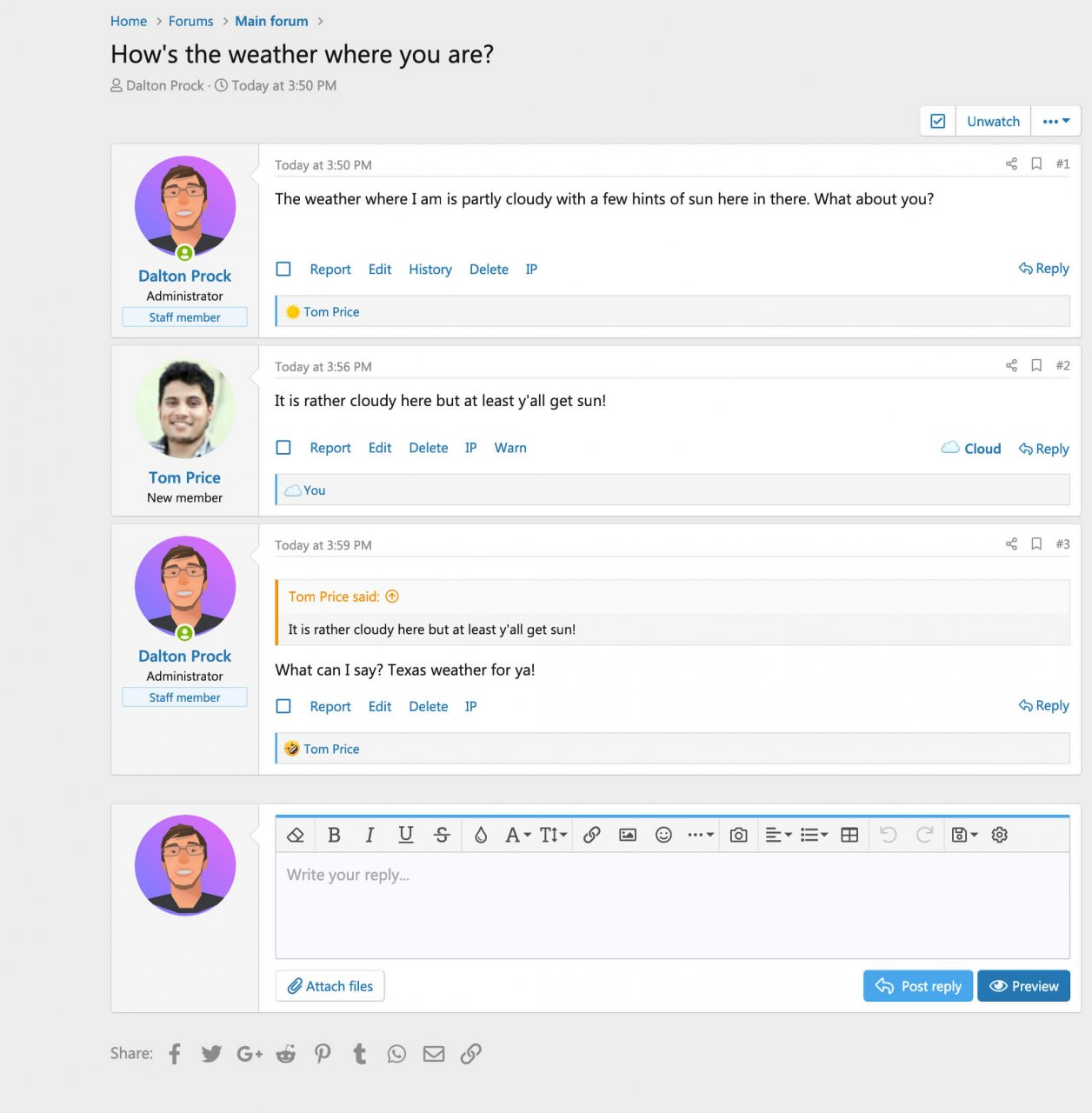Click the Post reply button

click(918, 986)
